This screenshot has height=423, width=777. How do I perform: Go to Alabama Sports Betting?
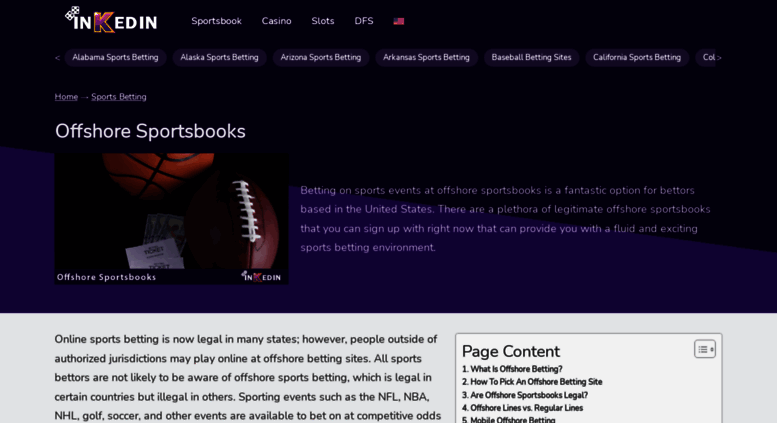[x=115, y=57]
